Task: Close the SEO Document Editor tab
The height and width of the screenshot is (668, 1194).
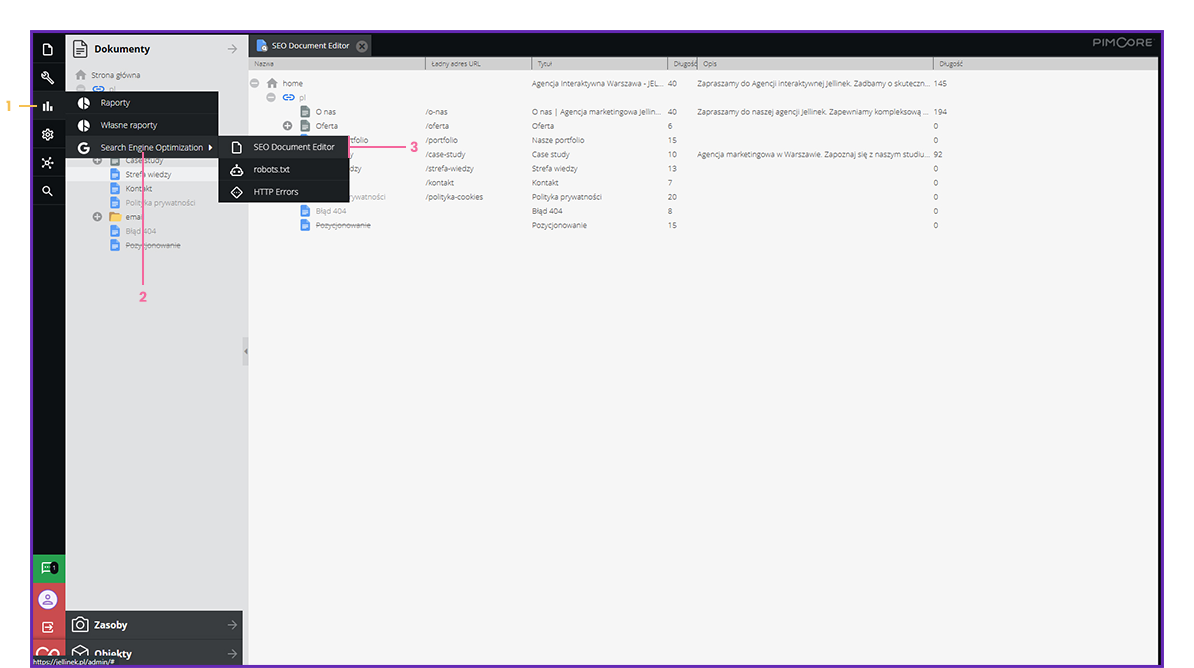Action: point(362,46)
